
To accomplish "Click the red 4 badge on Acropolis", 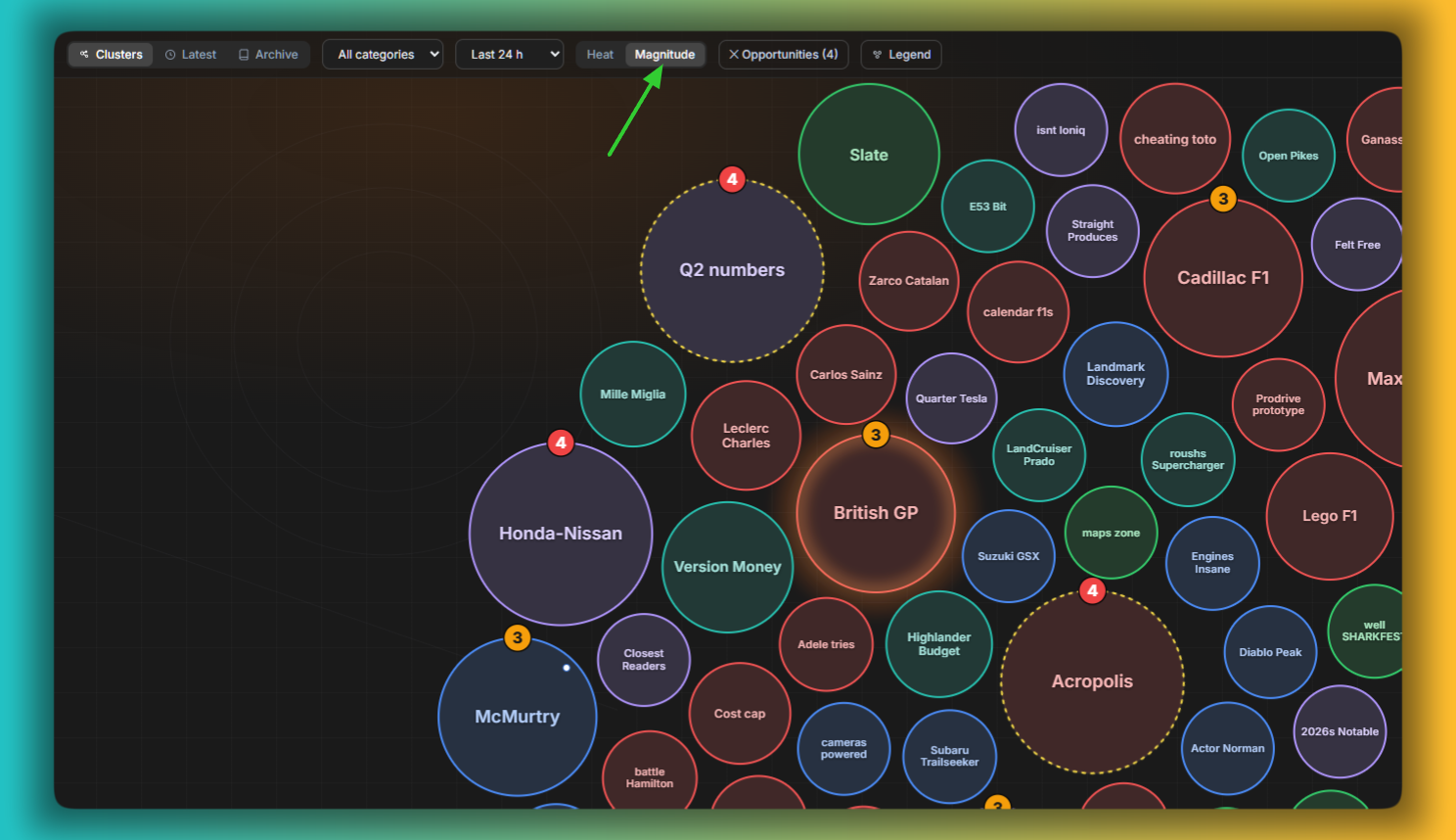I will tap(1093, 591).
